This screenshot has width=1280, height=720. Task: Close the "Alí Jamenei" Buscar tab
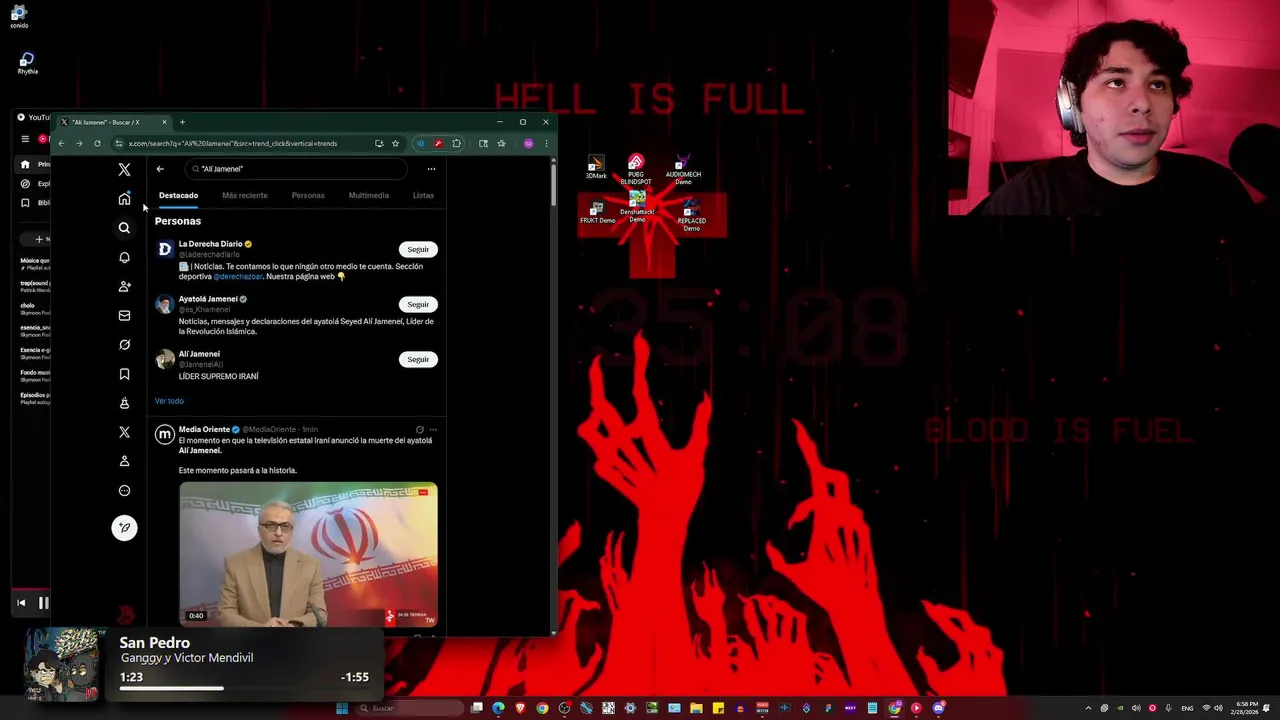164,122
